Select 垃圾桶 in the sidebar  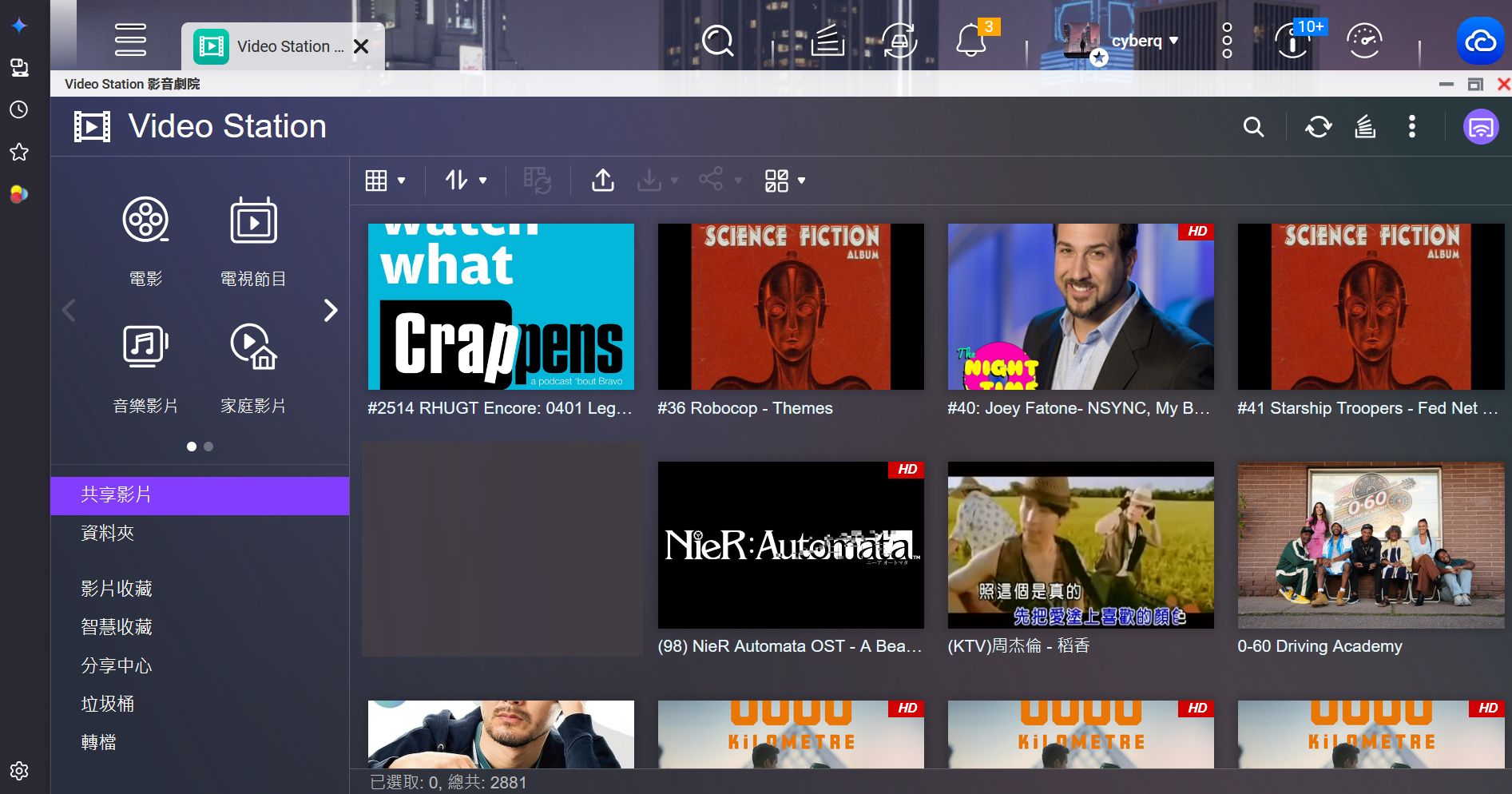(x=200, y=705)
